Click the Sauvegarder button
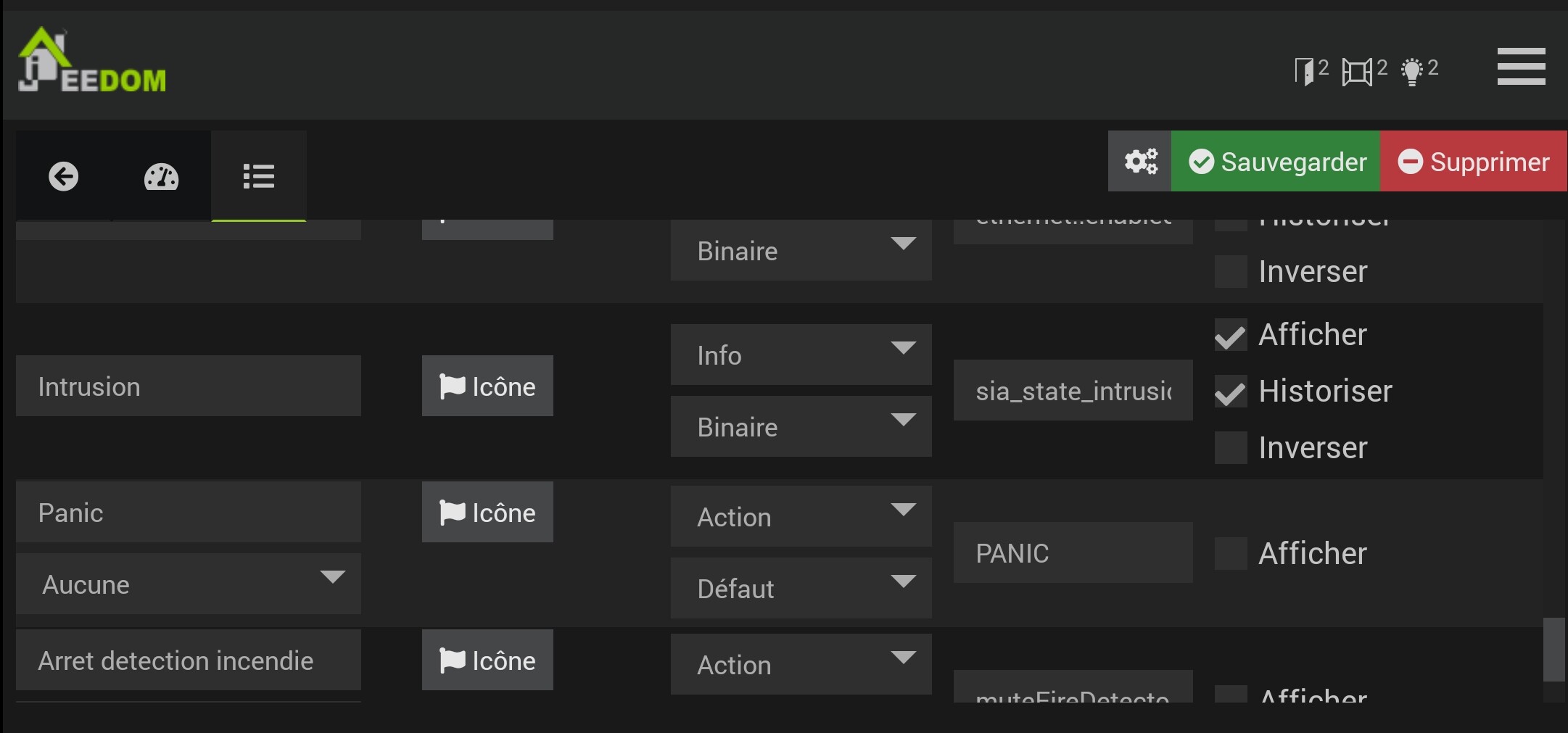 click(x=1276, y=161)
